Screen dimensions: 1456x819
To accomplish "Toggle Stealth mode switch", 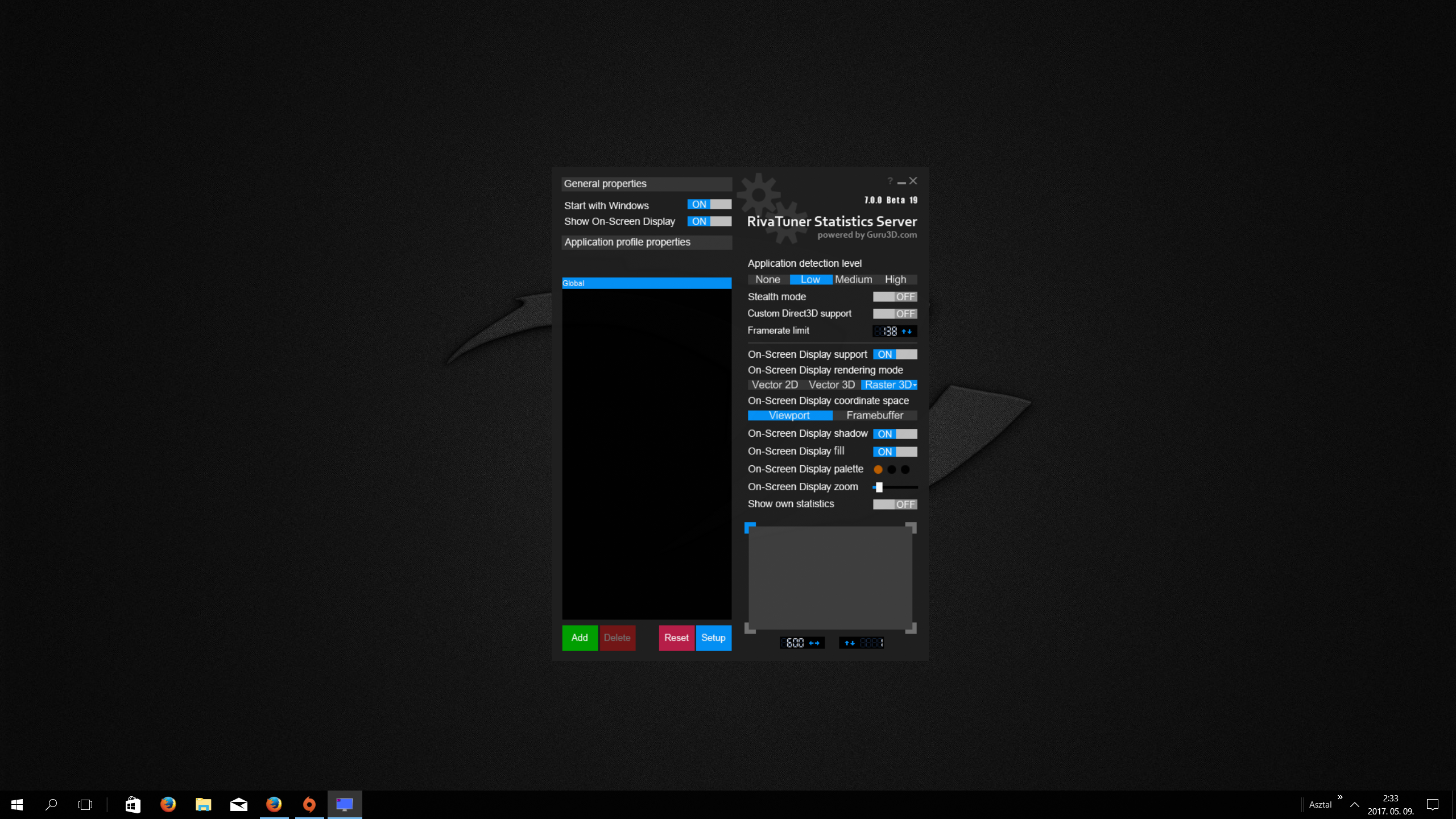I will tap(895, 297).
